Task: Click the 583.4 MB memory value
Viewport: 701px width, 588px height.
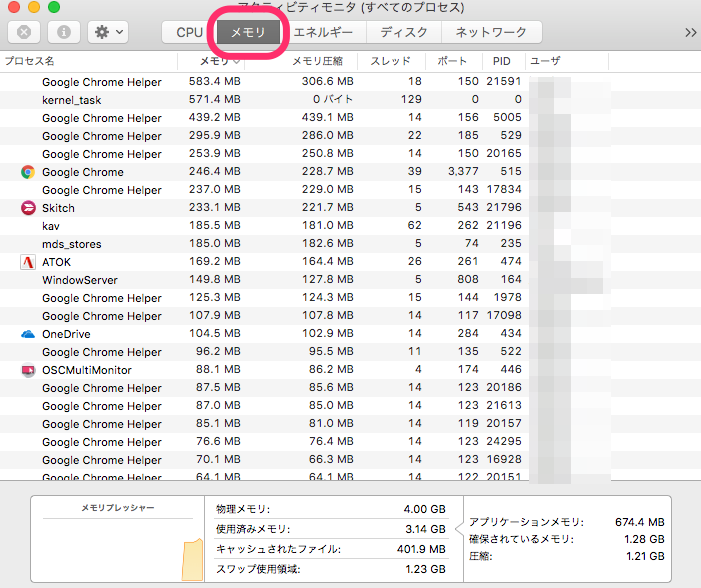Action: click(x=215, y=81)
